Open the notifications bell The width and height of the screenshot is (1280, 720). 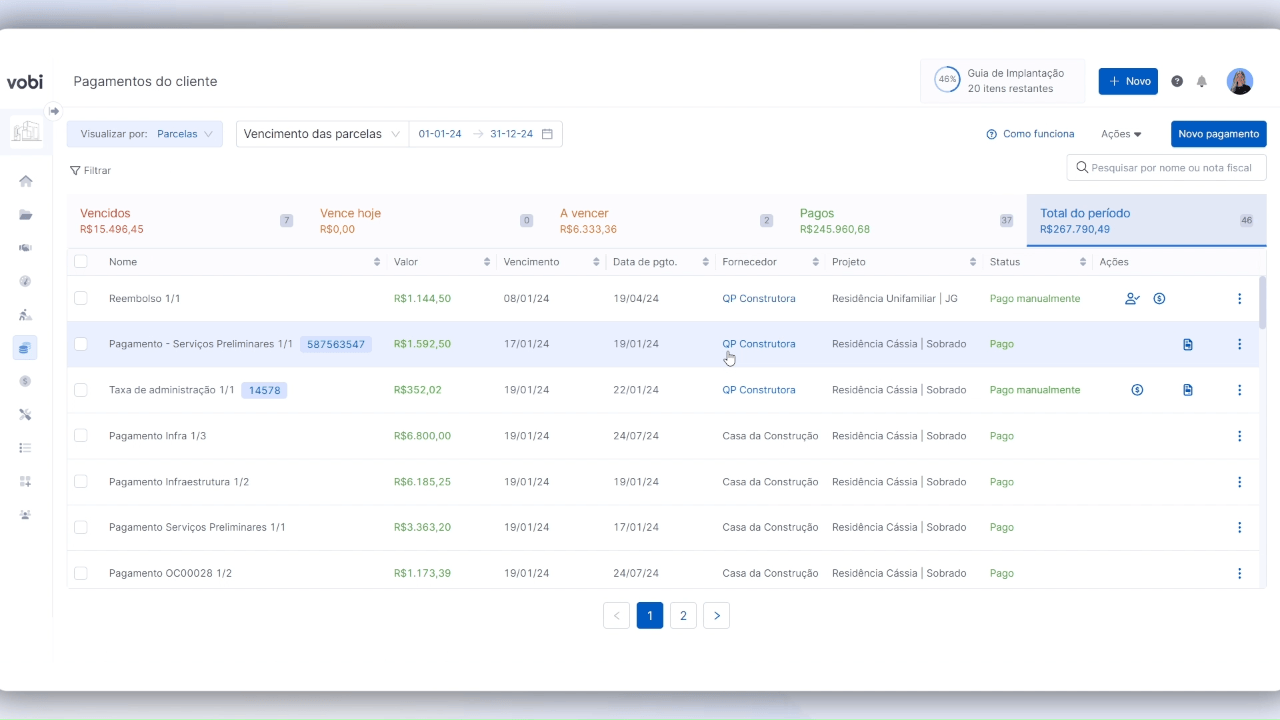point(1202,82)
